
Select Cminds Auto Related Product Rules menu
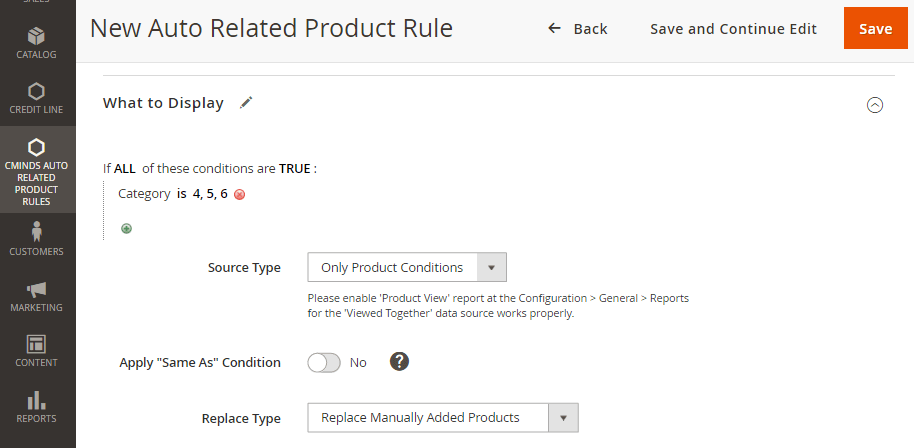(x=37, y=169)
